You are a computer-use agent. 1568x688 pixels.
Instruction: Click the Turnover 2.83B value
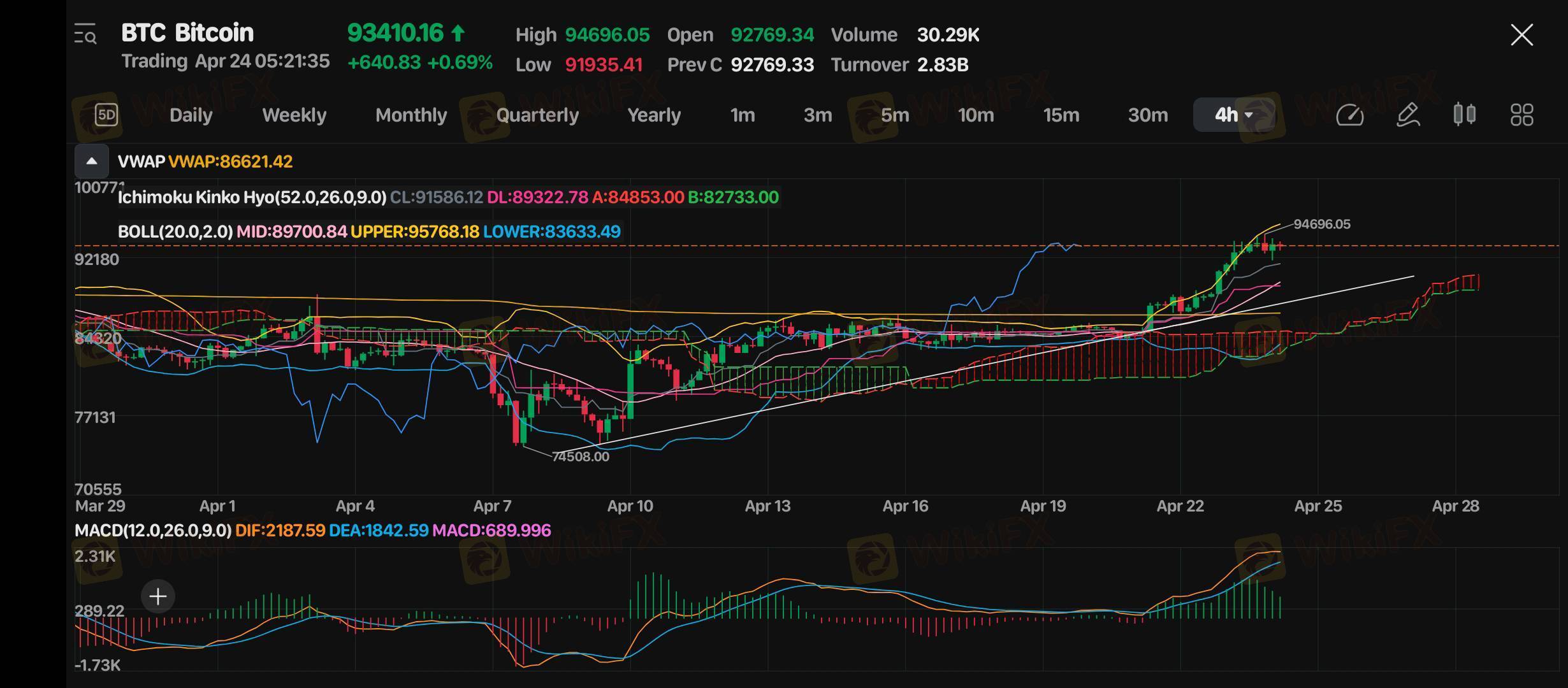(943, 65)
